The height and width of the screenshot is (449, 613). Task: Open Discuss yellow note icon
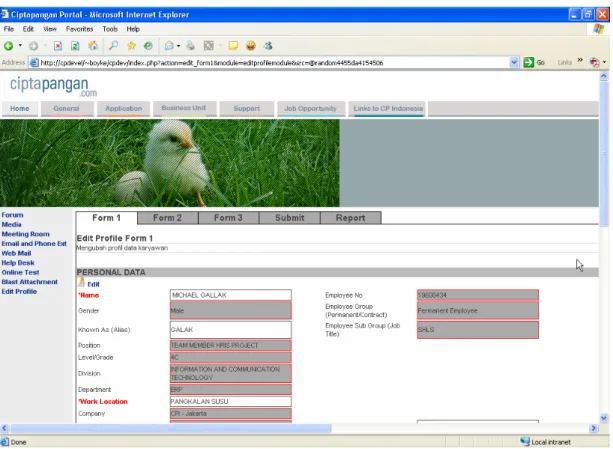click(233, 46)
